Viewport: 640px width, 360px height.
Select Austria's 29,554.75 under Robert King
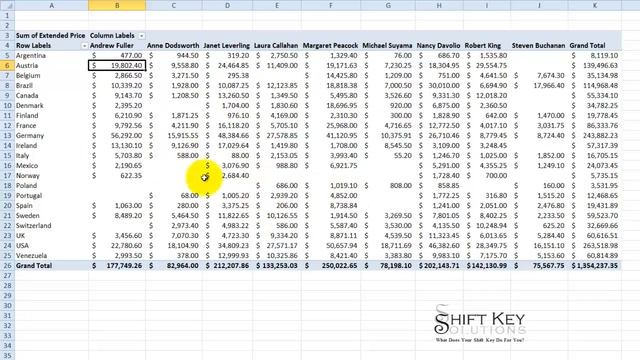point(487,66)
